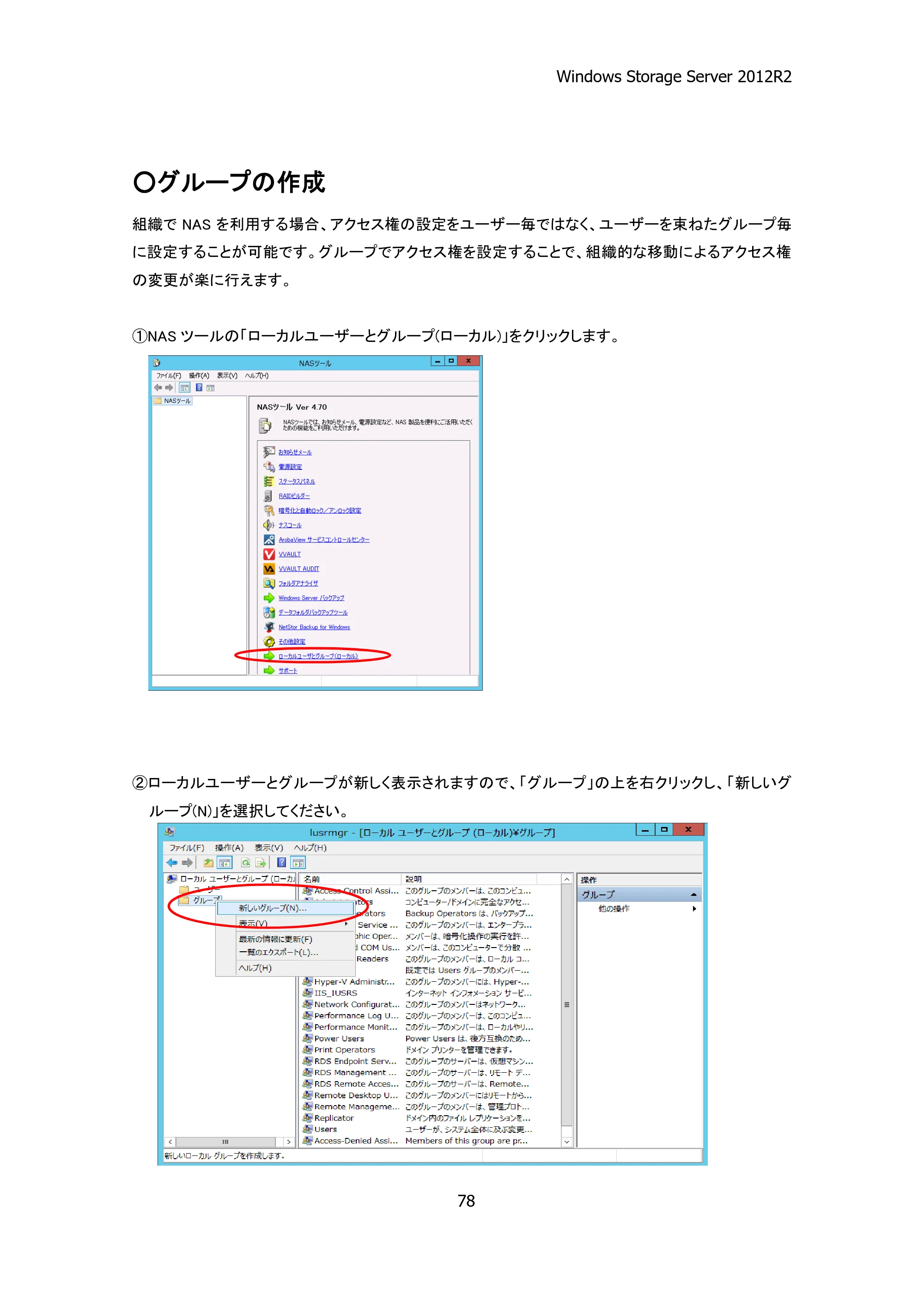Open the 表示(V) menu in NASツール window
The height and width of the screenshot is (1307, 924).
(x=226, y=376)
